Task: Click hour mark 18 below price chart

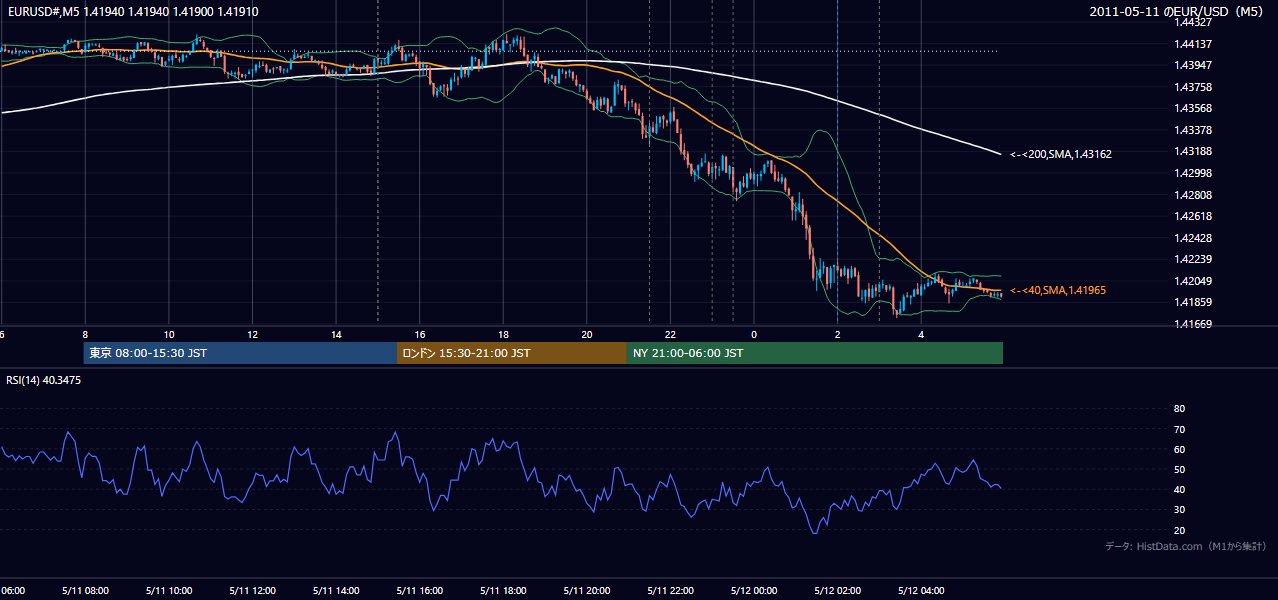Action: [x=503, y=334]
